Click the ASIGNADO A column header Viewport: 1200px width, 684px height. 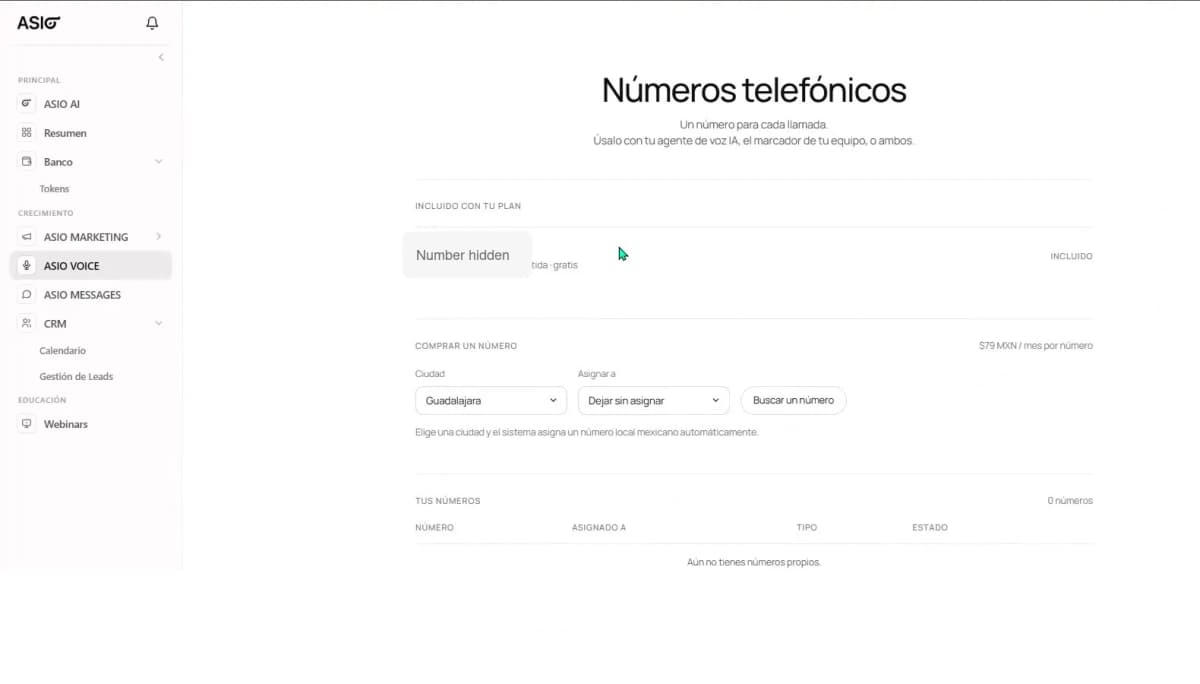coord(599,527)
